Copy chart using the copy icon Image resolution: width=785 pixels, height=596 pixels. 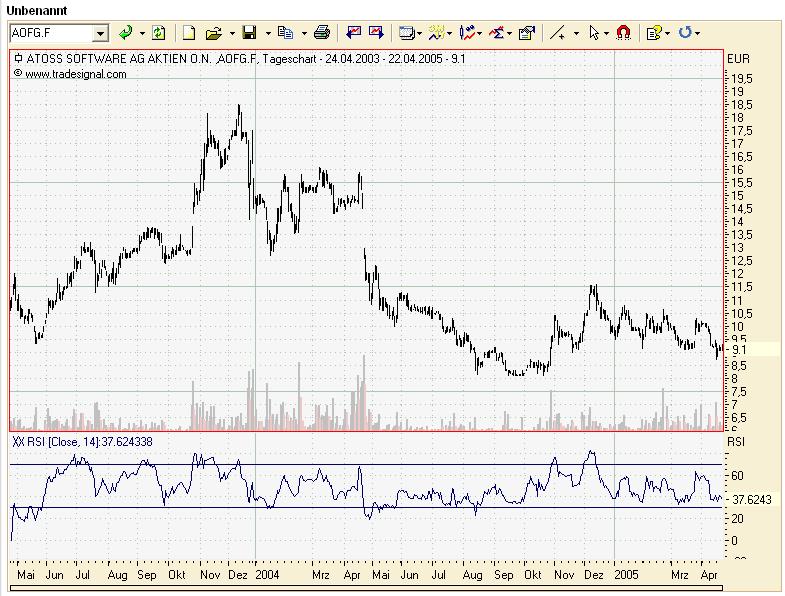(x=285, y=33)
